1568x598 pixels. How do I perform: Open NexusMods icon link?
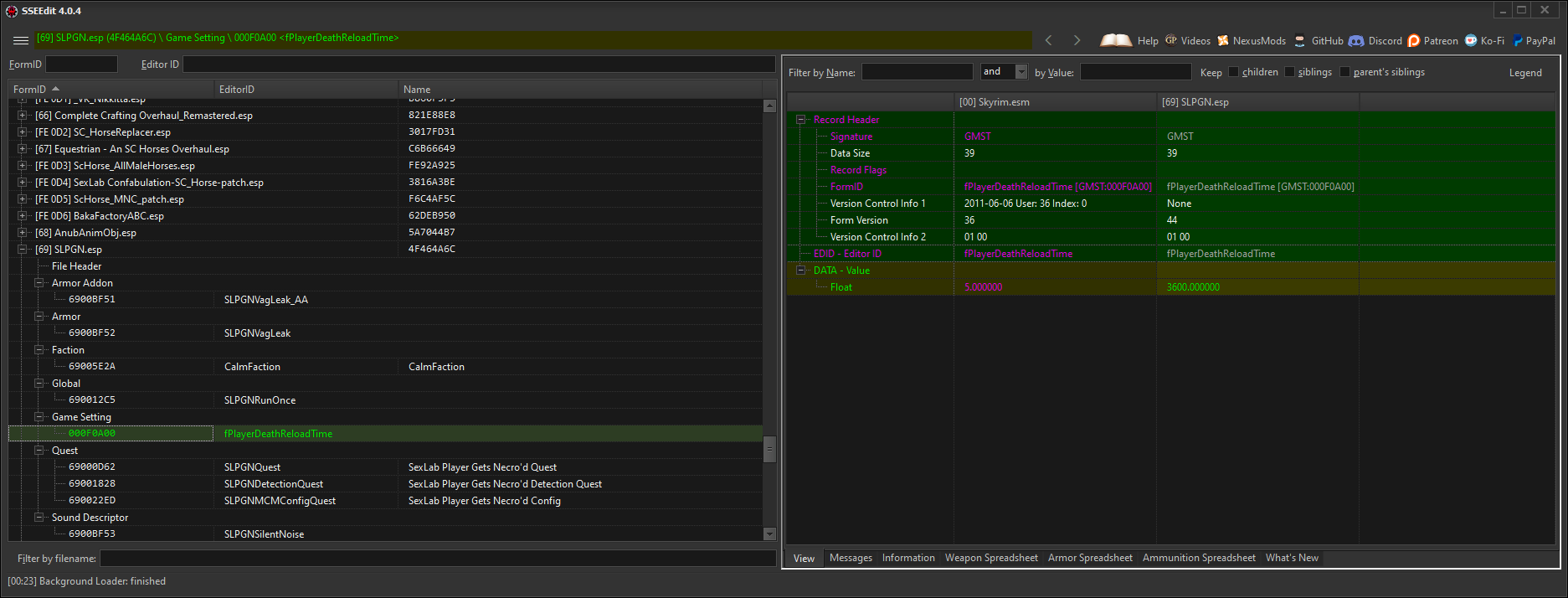coord(1223,40)
